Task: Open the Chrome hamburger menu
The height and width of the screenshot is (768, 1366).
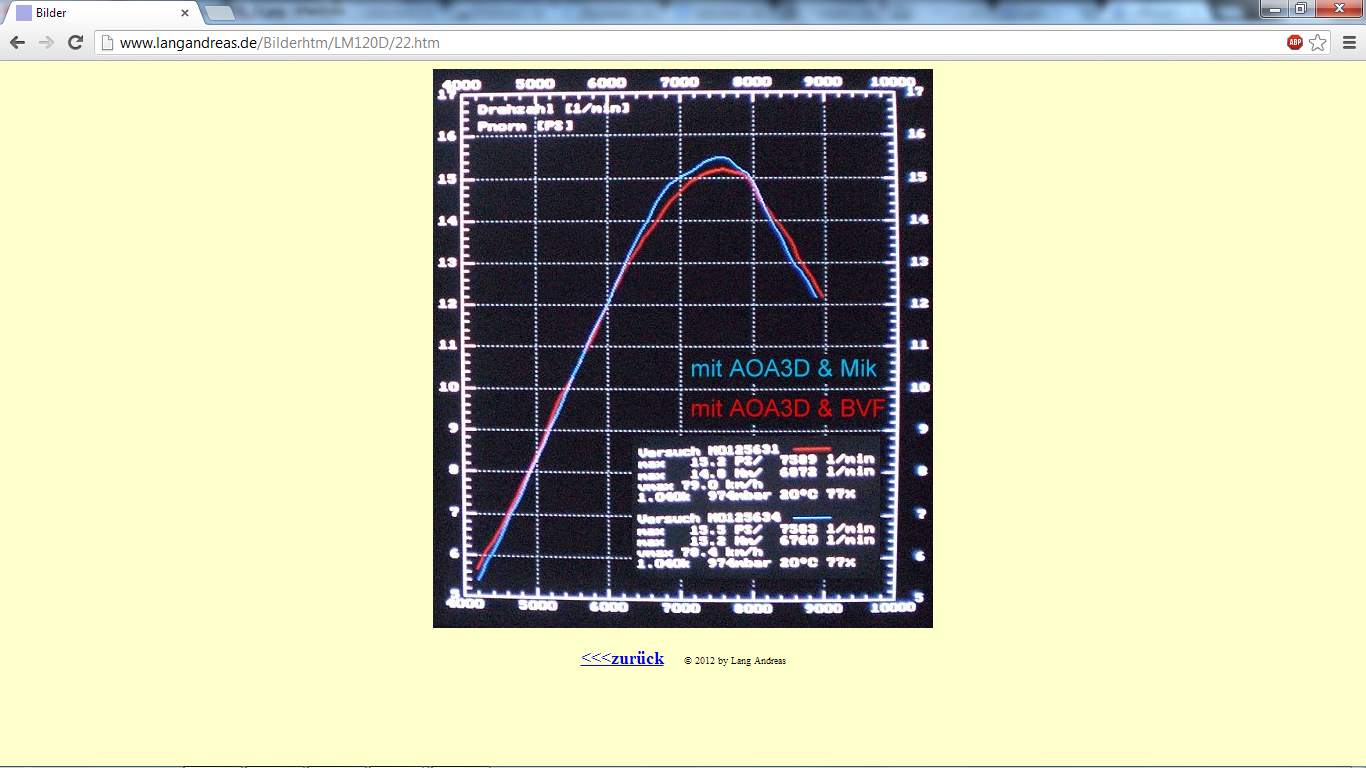Action: (x=1349, y=42)
